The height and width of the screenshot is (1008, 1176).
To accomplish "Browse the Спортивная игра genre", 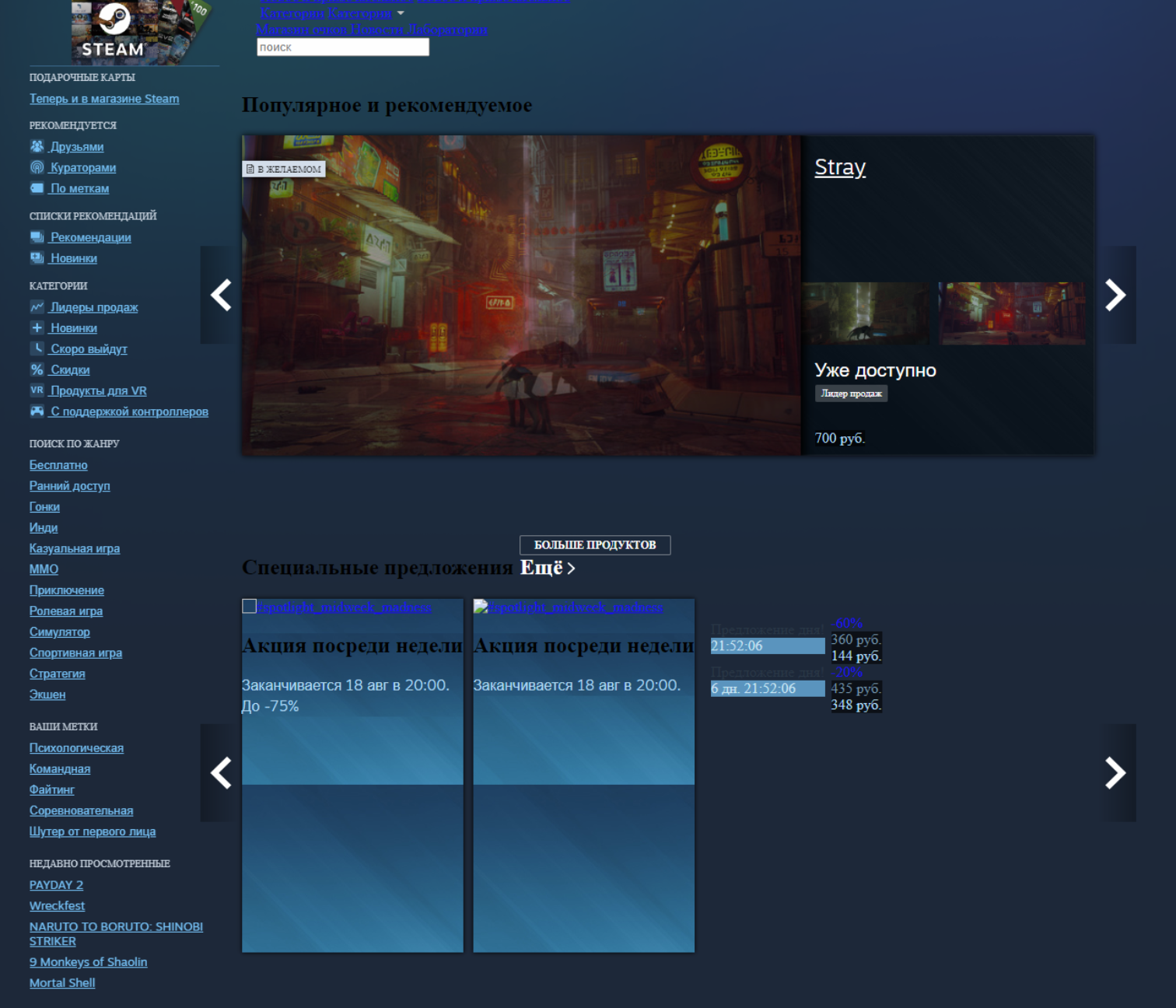I will coord(75,653).
